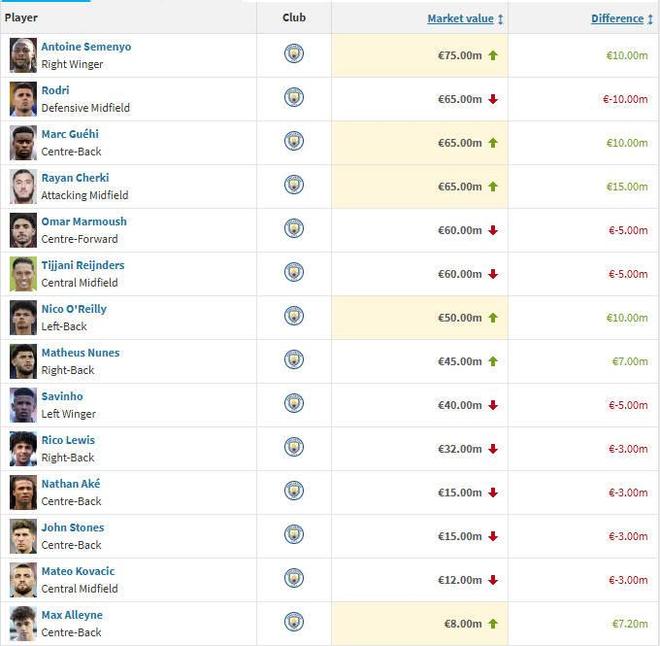The image size is (660, 646).
Task: Click the Club column header
Action: (x=294, y=18)
